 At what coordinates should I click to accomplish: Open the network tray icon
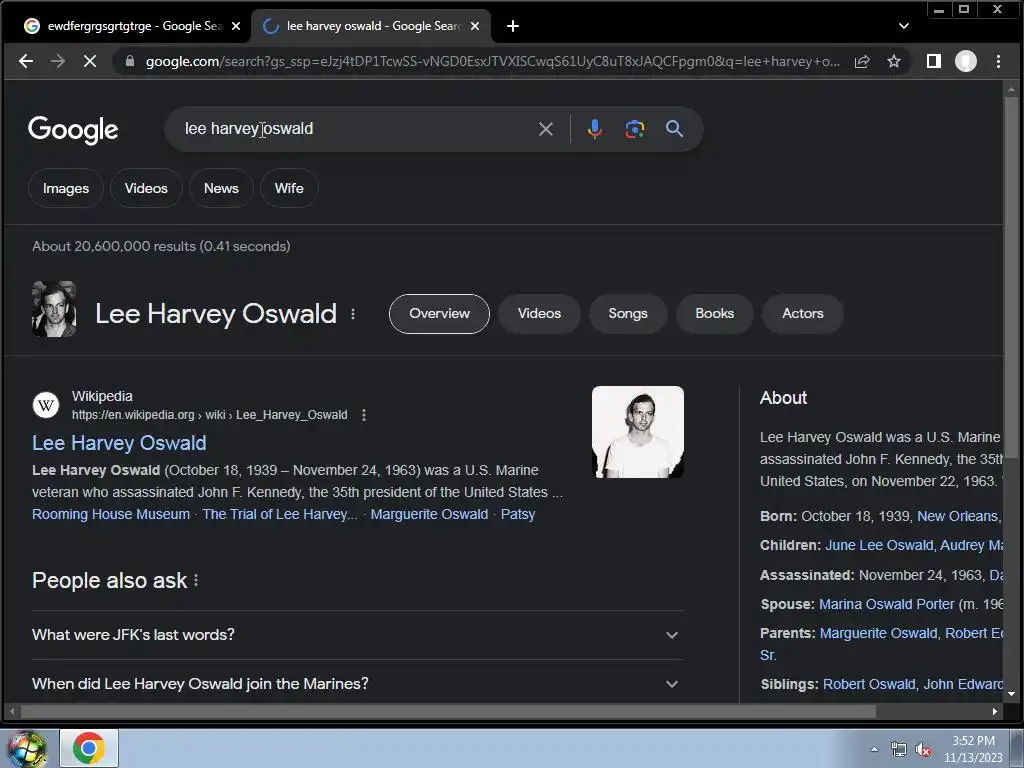899,750
